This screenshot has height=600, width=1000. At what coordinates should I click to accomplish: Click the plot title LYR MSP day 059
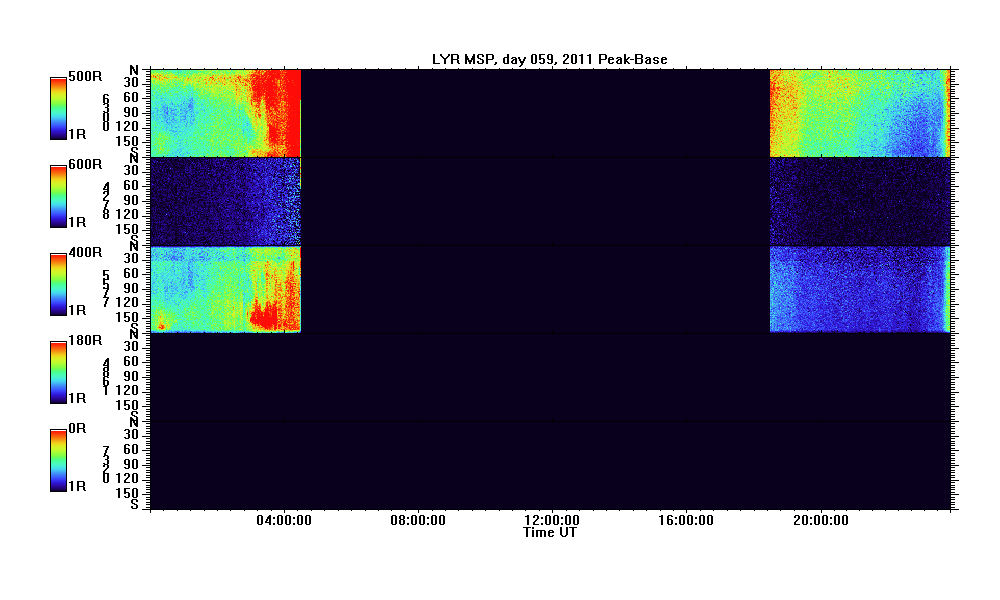point(549,59)
